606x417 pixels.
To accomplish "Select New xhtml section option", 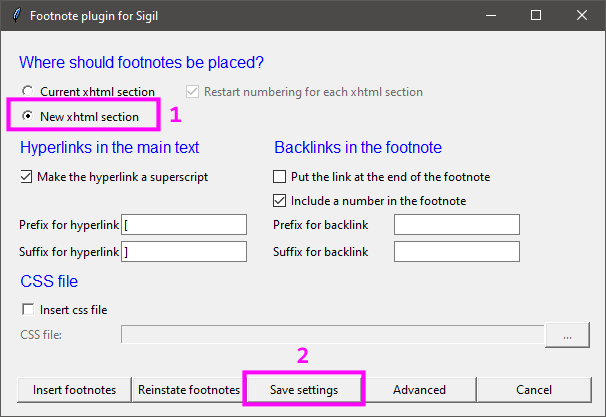I will 27,117.
